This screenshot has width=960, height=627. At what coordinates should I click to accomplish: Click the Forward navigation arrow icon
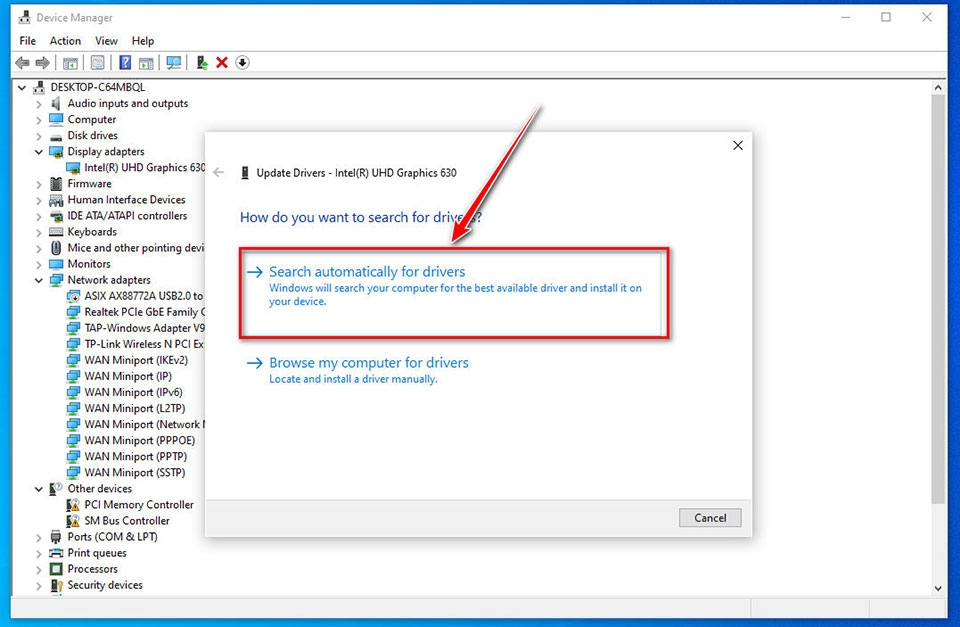pos(43,62)
